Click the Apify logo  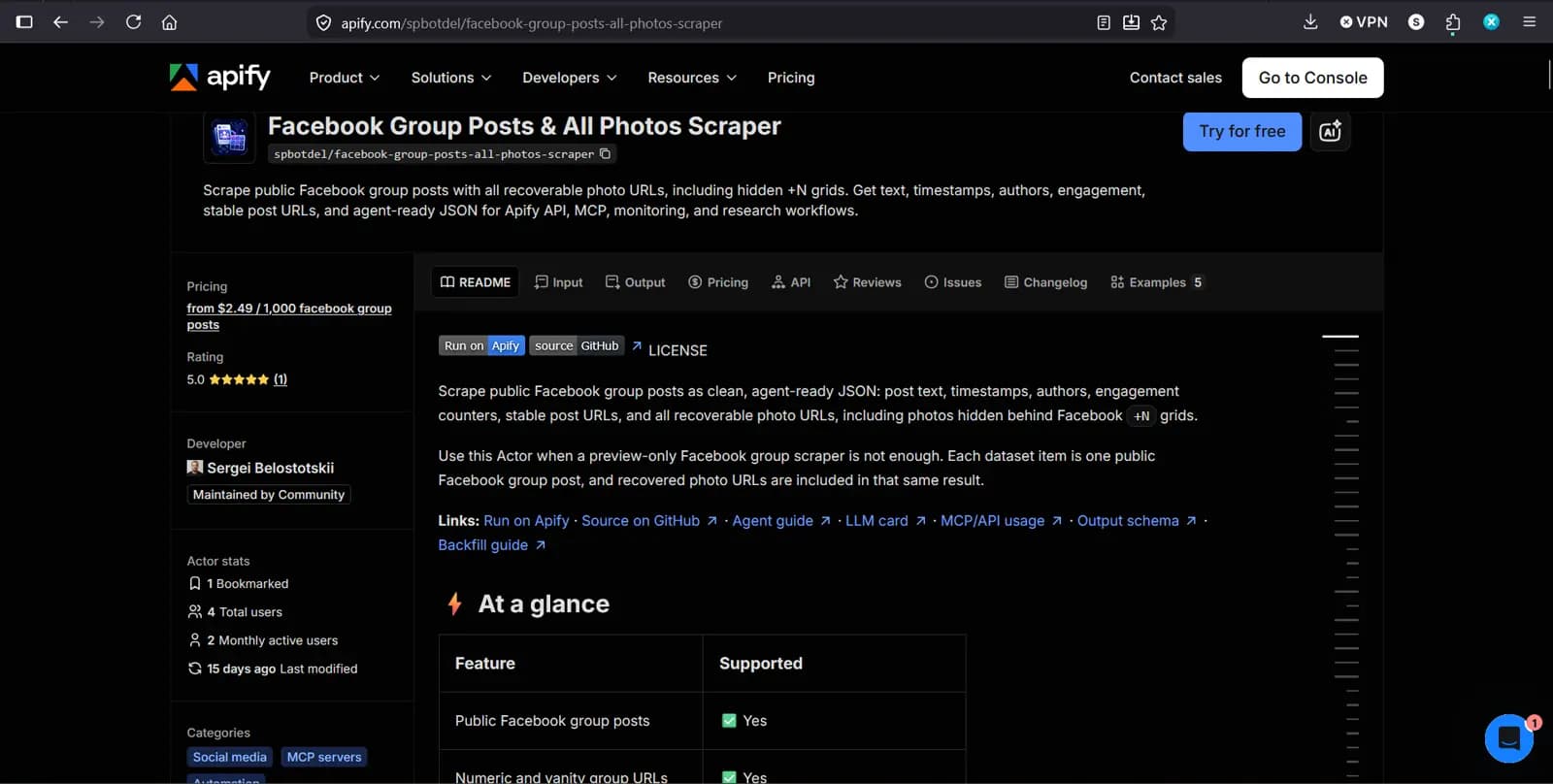pyautogui.click(x=220, y=77)
